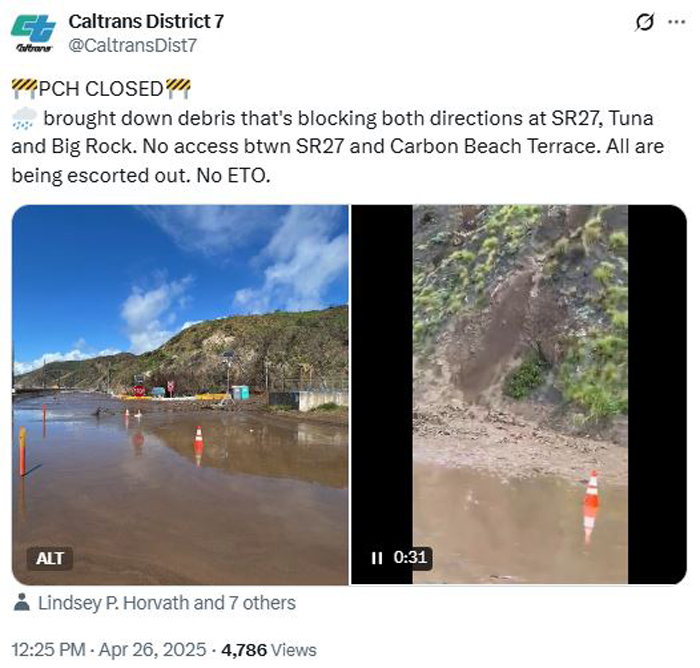Click the construction barrier emoji after CLOSED
This screenshot has width=700, height=668.
tap(178, 88)
